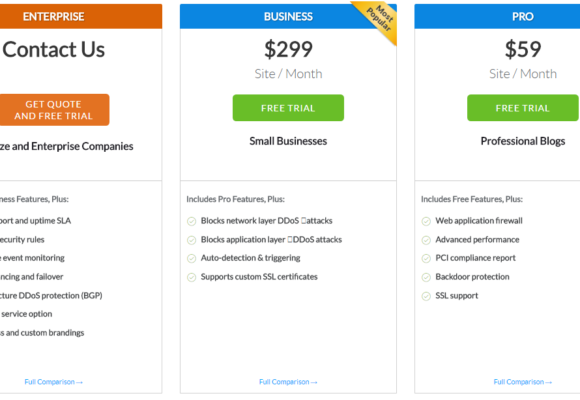Click checkmark icon beside Blocks network layer DDoS

click(191, 221)
